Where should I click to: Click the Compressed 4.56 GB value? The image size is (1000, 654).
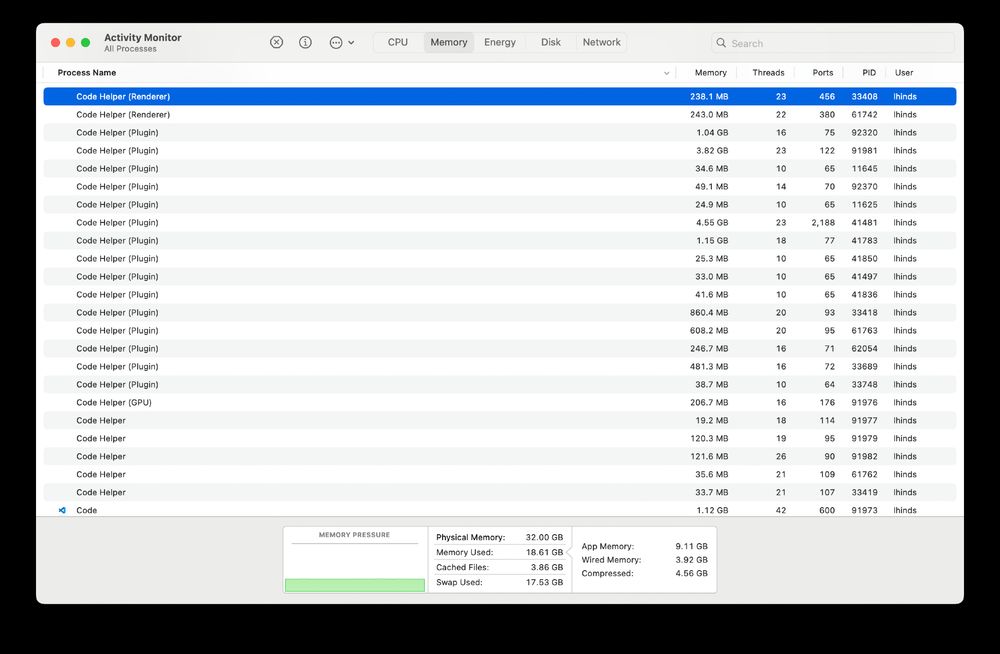coord(691,574)
